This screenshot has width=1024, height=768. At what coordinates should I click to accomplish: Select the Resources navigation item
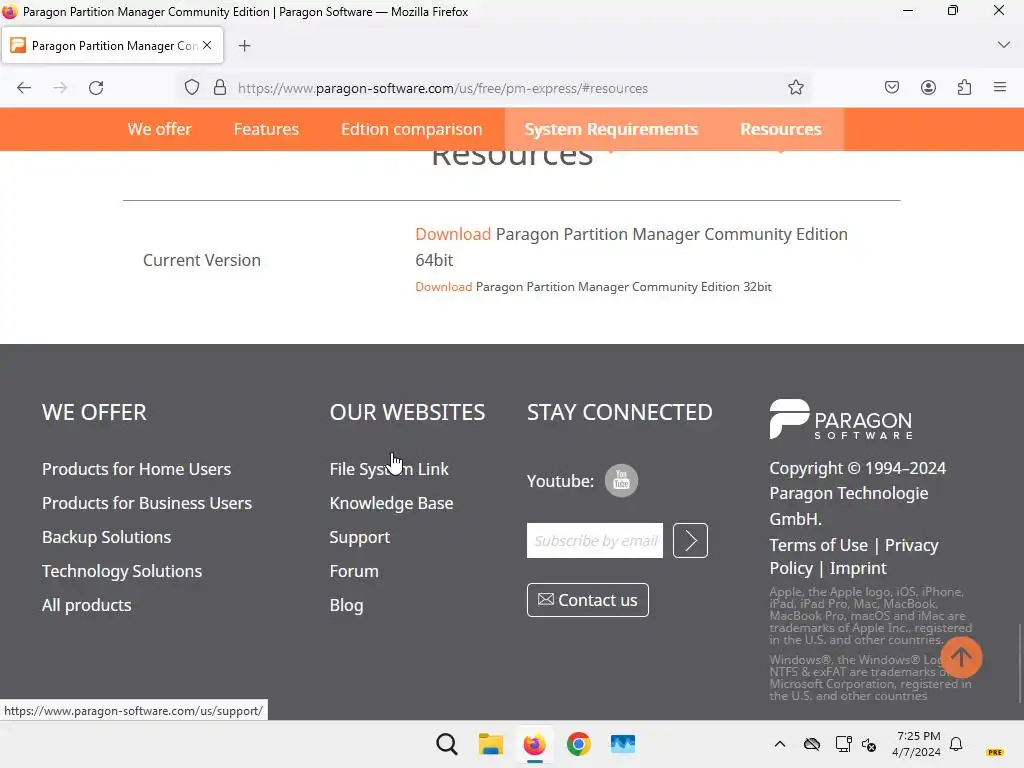[781, 129]
